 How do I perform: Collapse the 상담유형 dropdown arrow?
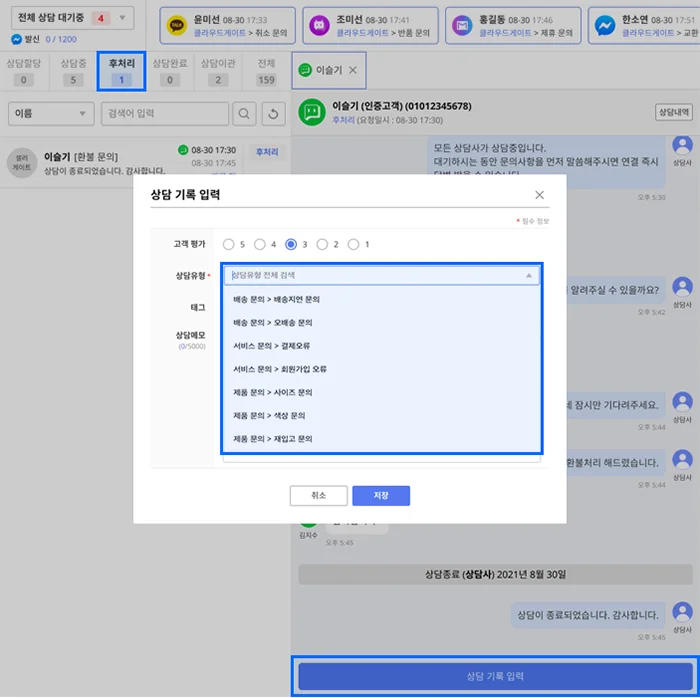point(529,275)
